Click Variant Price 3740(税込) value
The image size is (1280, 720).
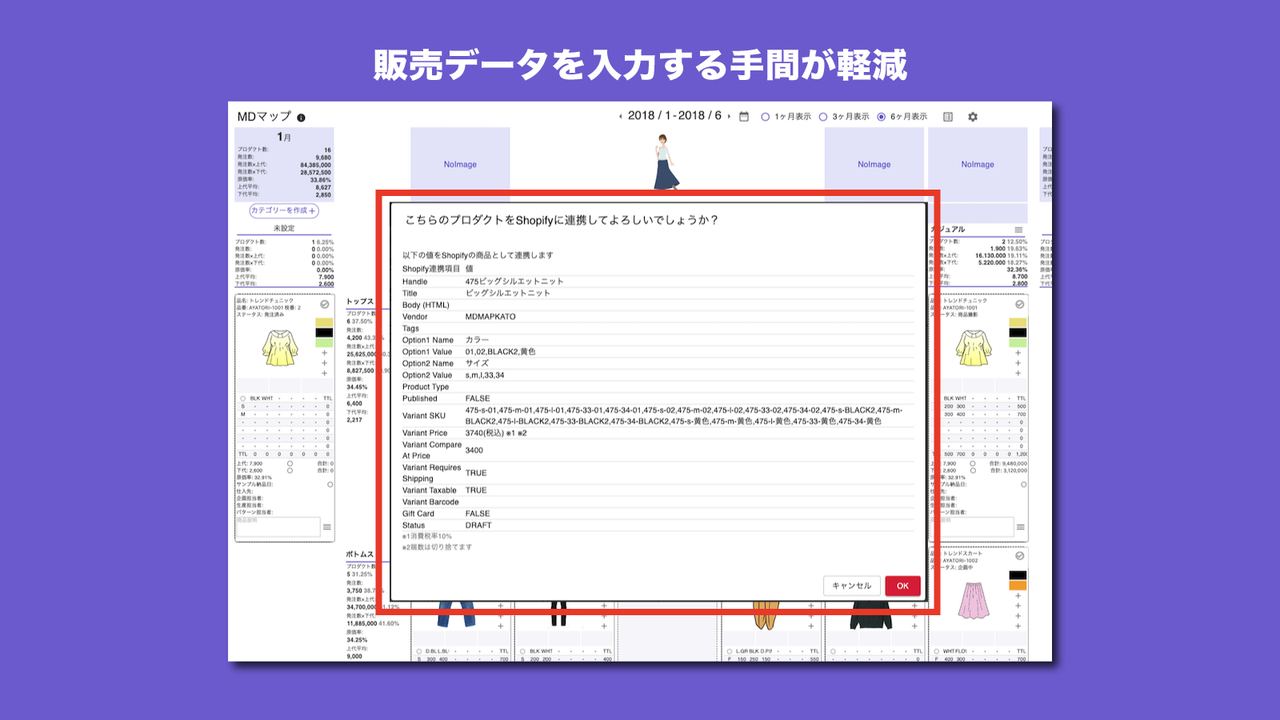click(496, 433)
